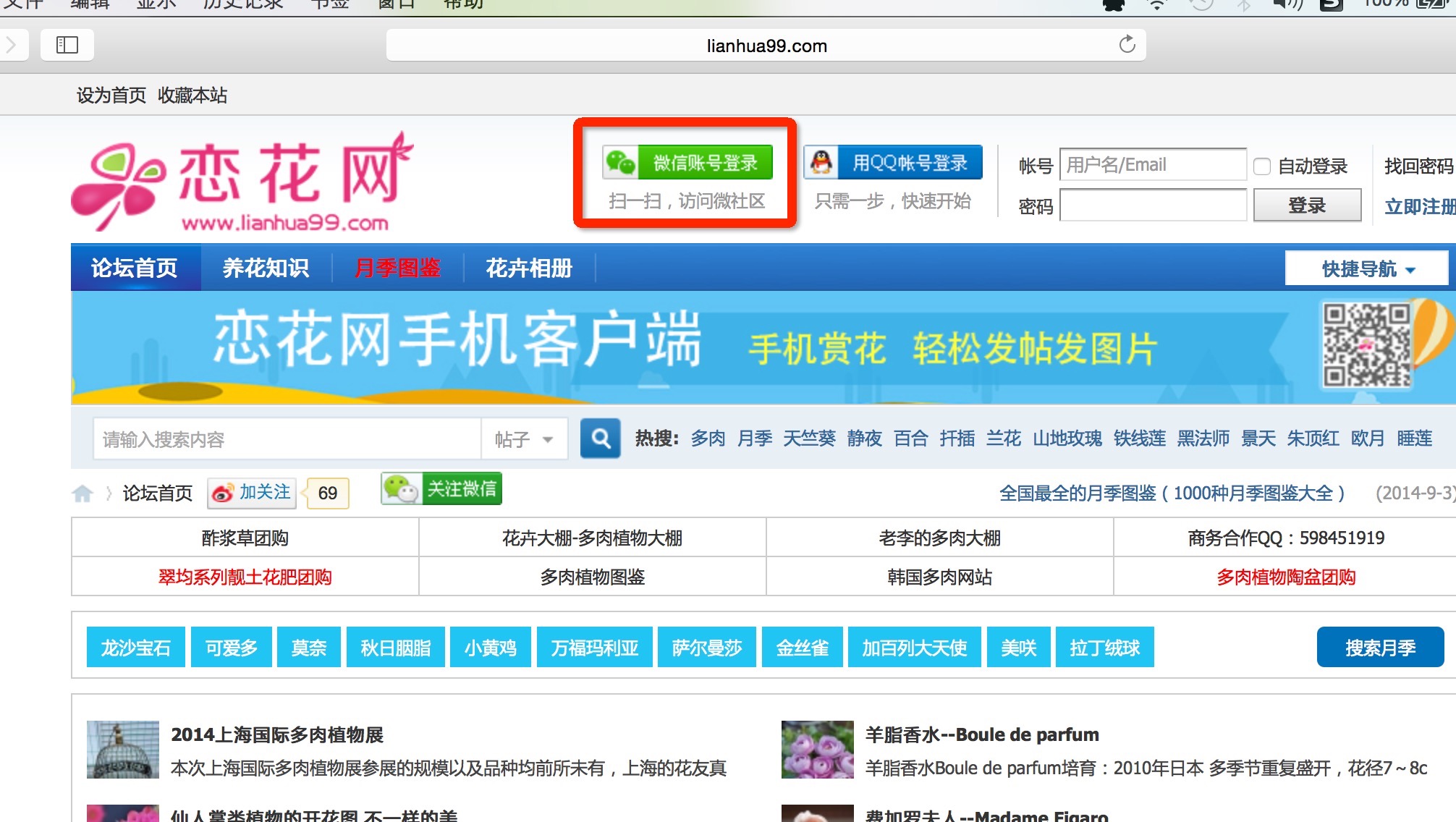Click the Weibo follower count 69
1456x822 pixels.
pos(328,493)
